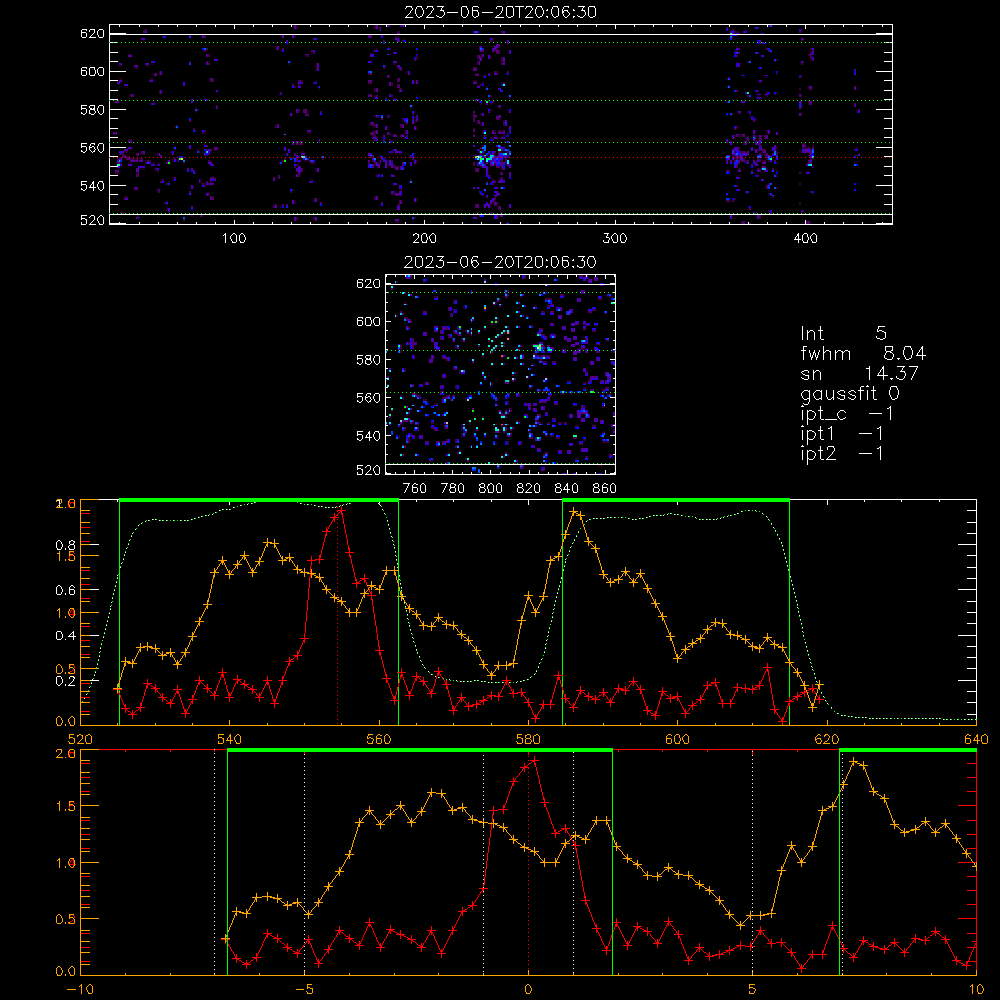This screenshot has width=1000, height=1000.
Task: Click the red dotted vertical marker near 554 in upper line plot
Action: click(x=337, y=615)
